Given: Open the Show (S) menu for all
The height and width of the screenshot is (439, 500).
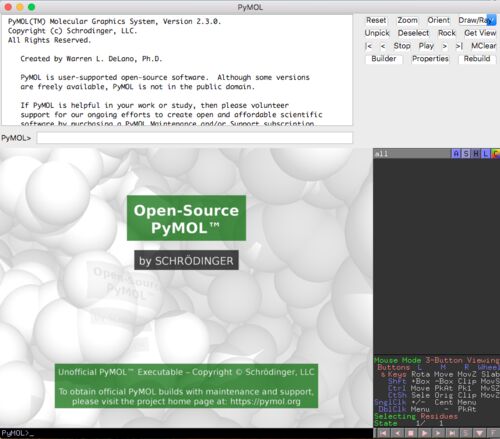Looking at the screenshot, I should [466, 154].
